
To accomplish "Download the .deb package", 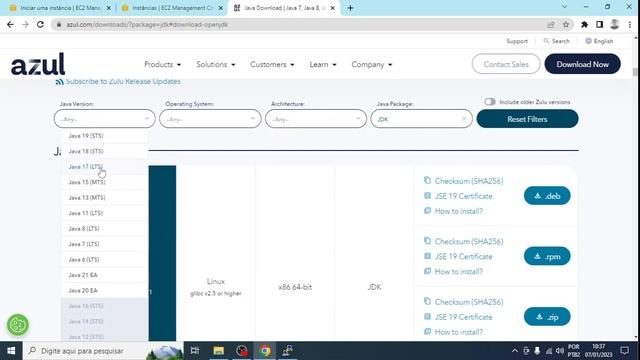I will tap(547, 196).
